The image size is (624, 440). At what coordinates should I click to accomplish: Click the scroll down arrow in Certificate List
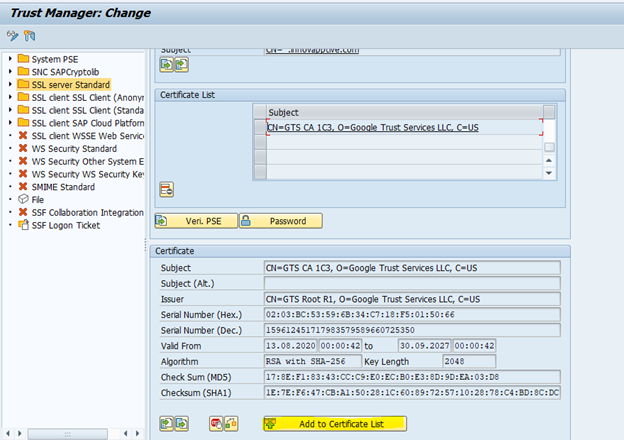pos(548,172)
